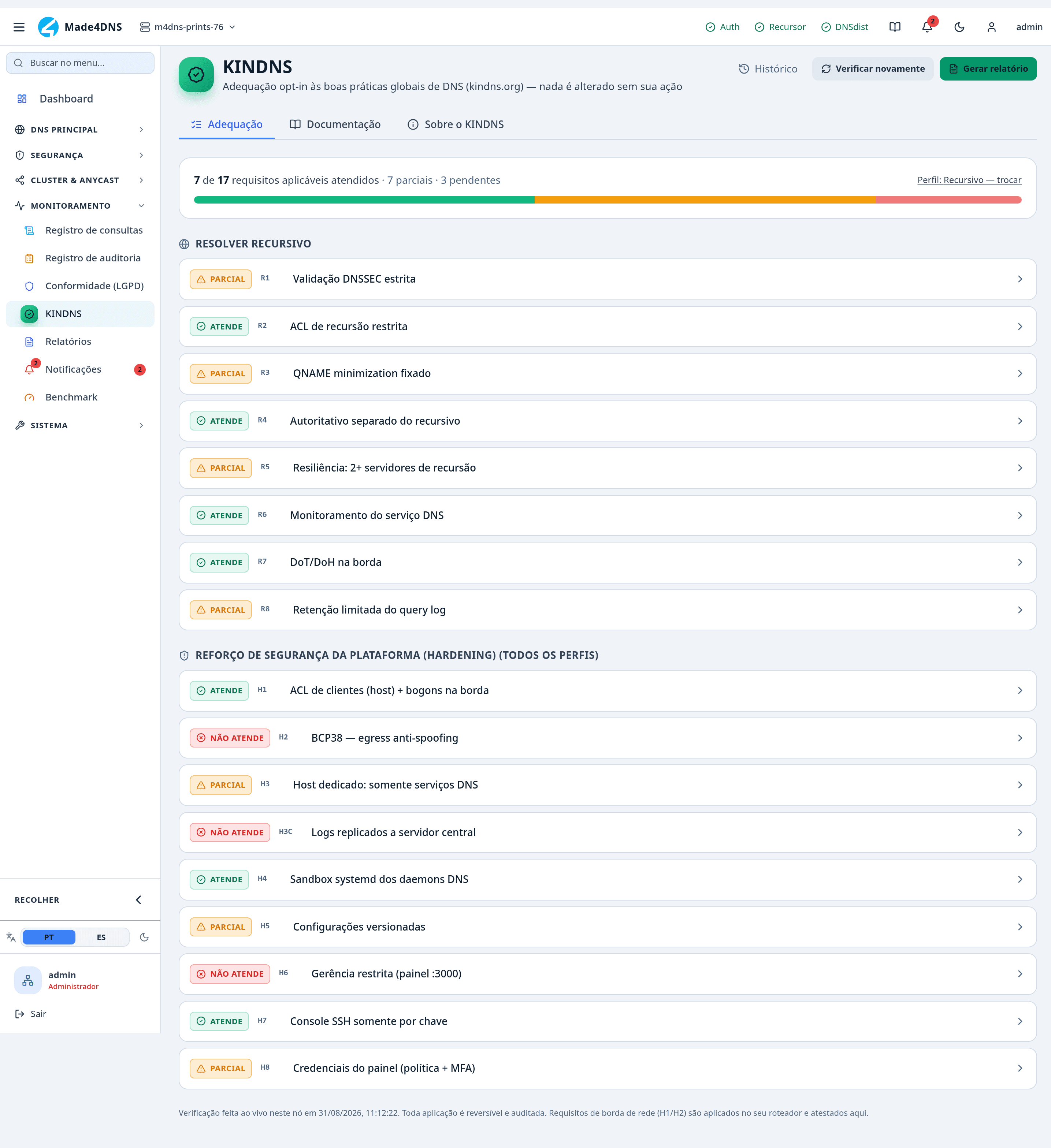Click PARCIAL badge on H3 Host dedicado row

pyautogui.click(x=220, y=785)
